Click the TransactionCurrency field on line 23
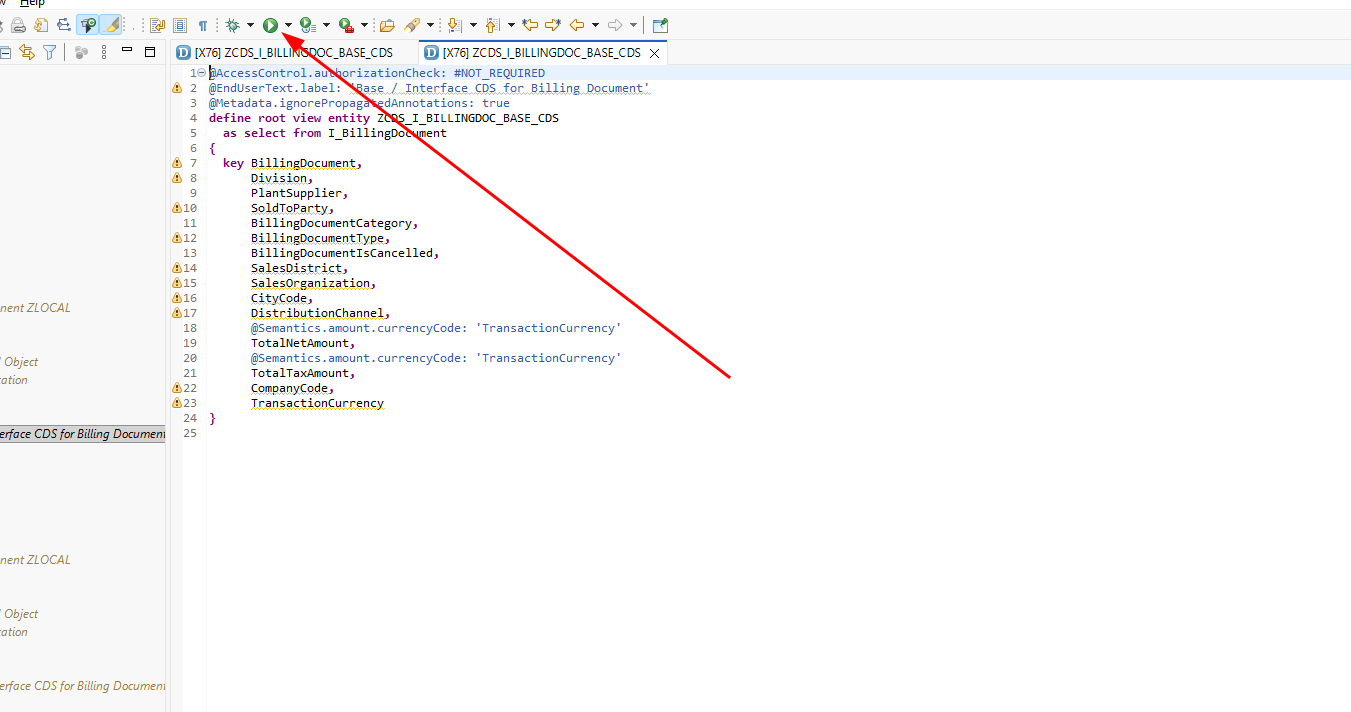The width and height of the screenshot is (1351, 712). (317, 403)
